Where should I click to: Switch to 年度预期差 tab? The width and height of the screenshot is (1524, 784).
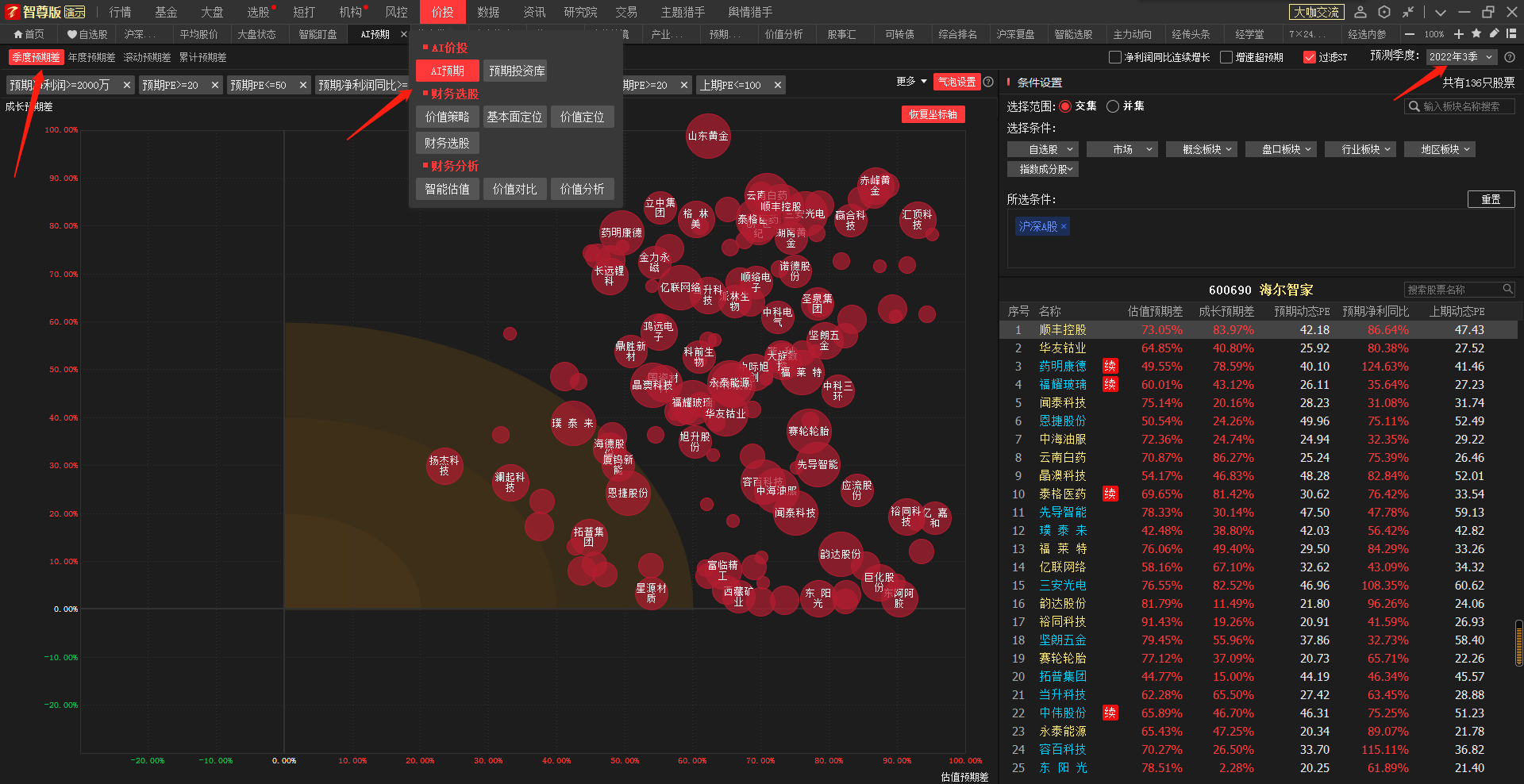point(91,57)
